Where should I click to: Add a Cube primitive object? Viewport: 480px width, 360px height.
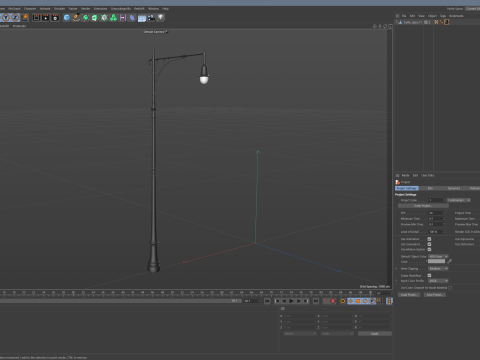coord(67,18)
